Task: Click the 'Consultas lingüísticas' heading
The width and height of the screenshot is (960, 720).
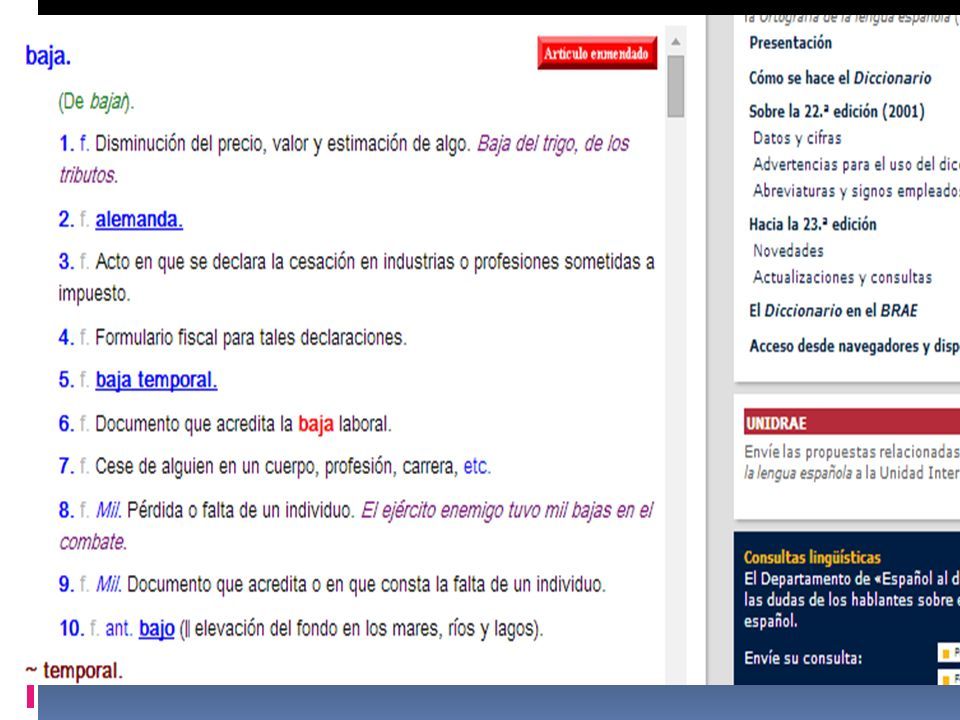Action: (x=812, y=557)
